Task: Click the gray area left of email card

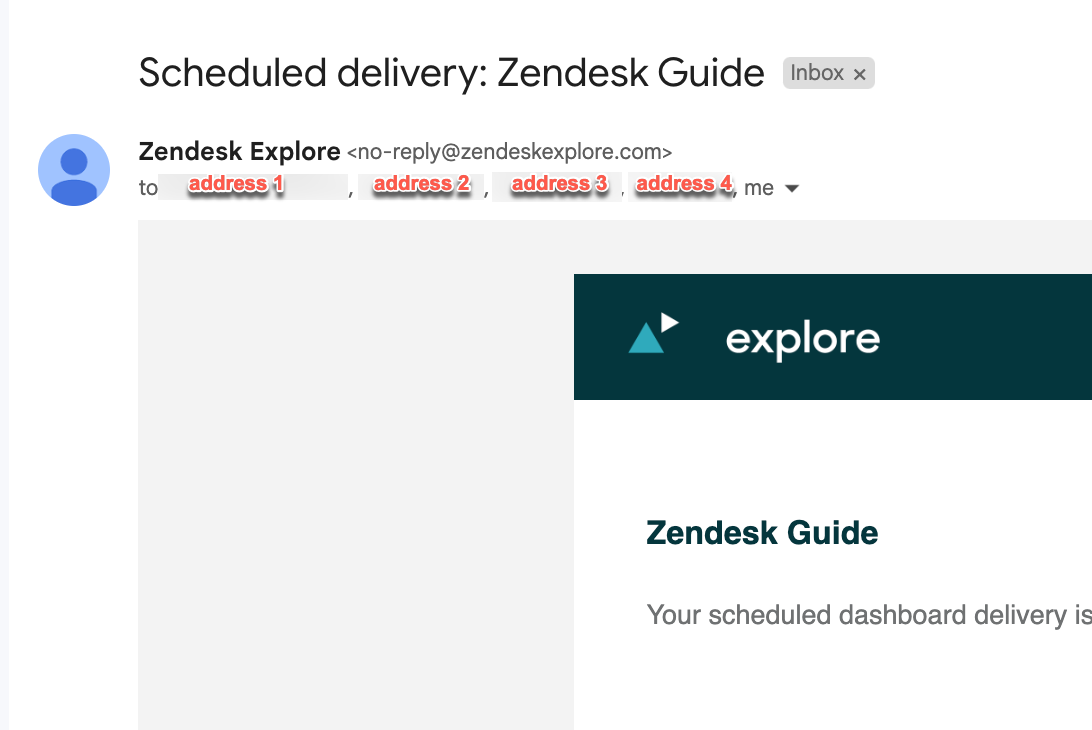Action: click(x=356, y=475)
